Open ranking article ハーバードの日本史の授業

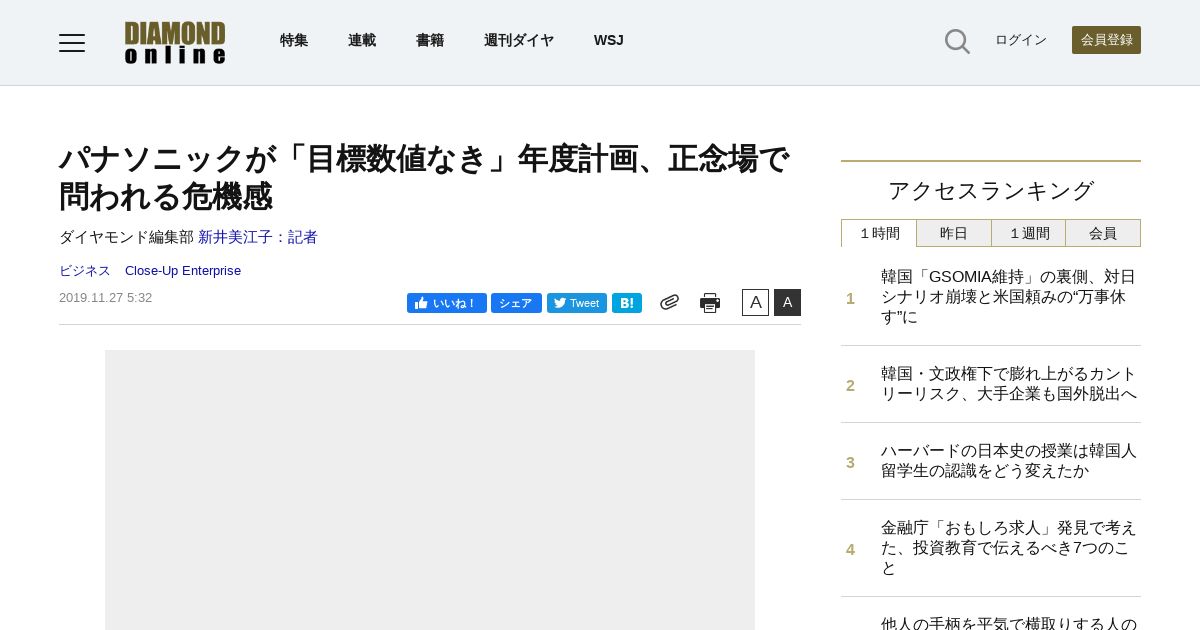(x=1010, y=461)
